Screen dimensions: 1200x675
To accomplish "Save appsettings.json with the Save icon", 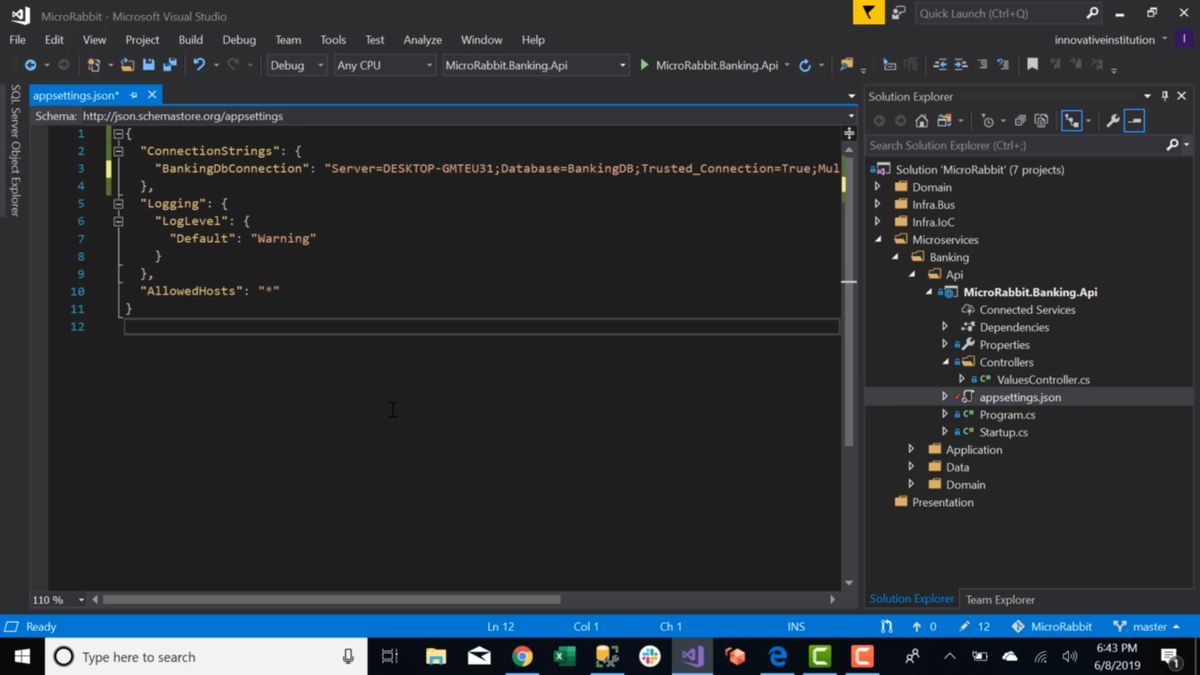I will [x=148, y=65].
